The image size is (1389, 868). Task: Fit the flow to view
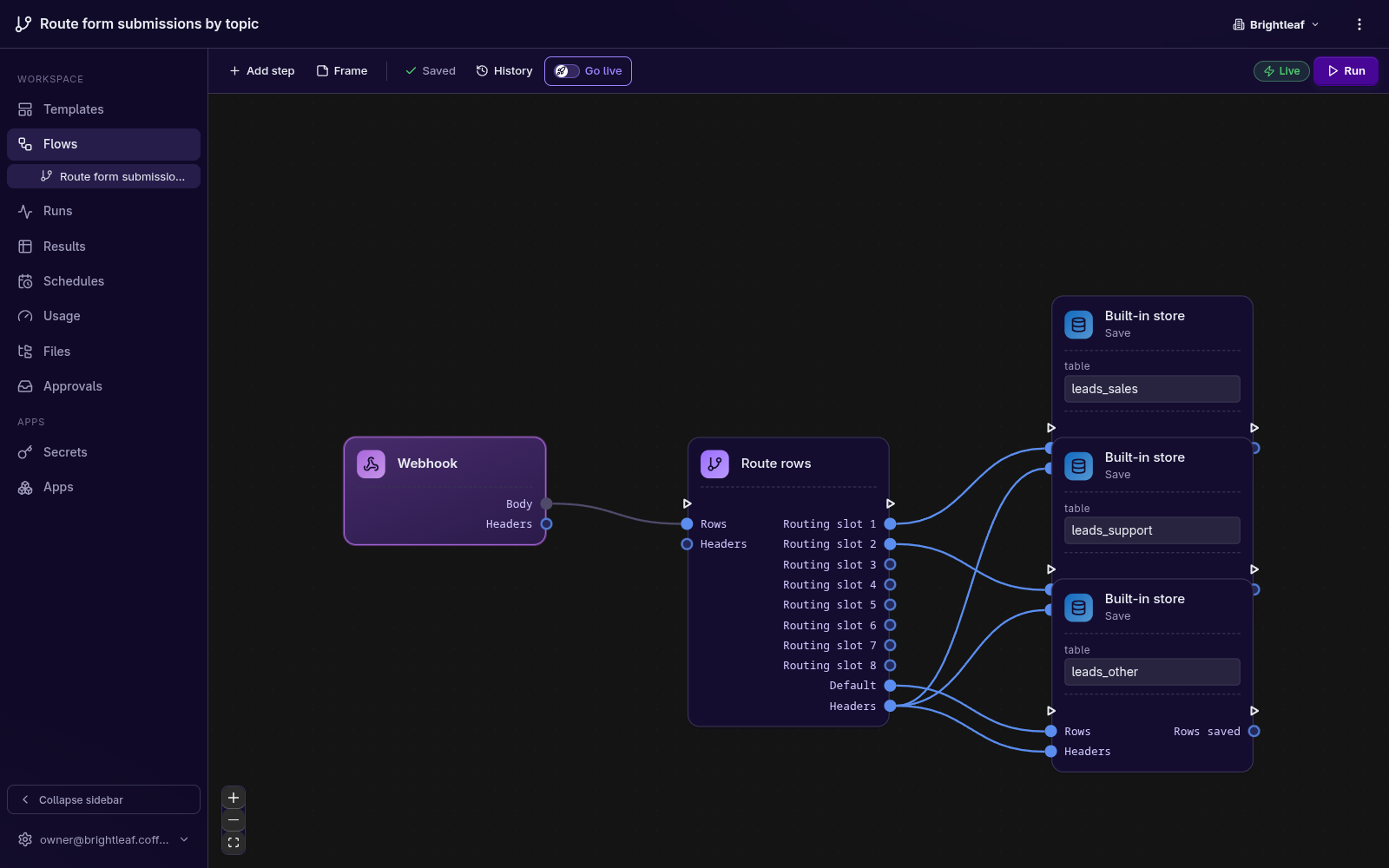pyautogui.click(x=234, y=843)
